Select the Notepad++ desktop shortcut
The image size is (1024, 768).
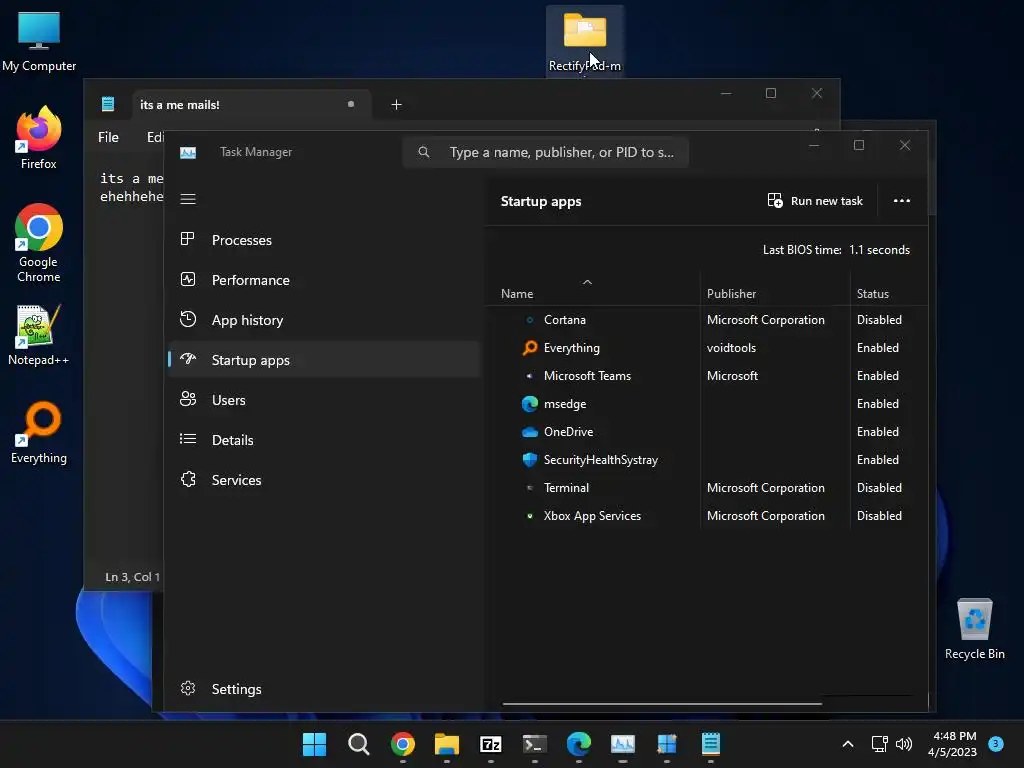(x=39, y=334)
